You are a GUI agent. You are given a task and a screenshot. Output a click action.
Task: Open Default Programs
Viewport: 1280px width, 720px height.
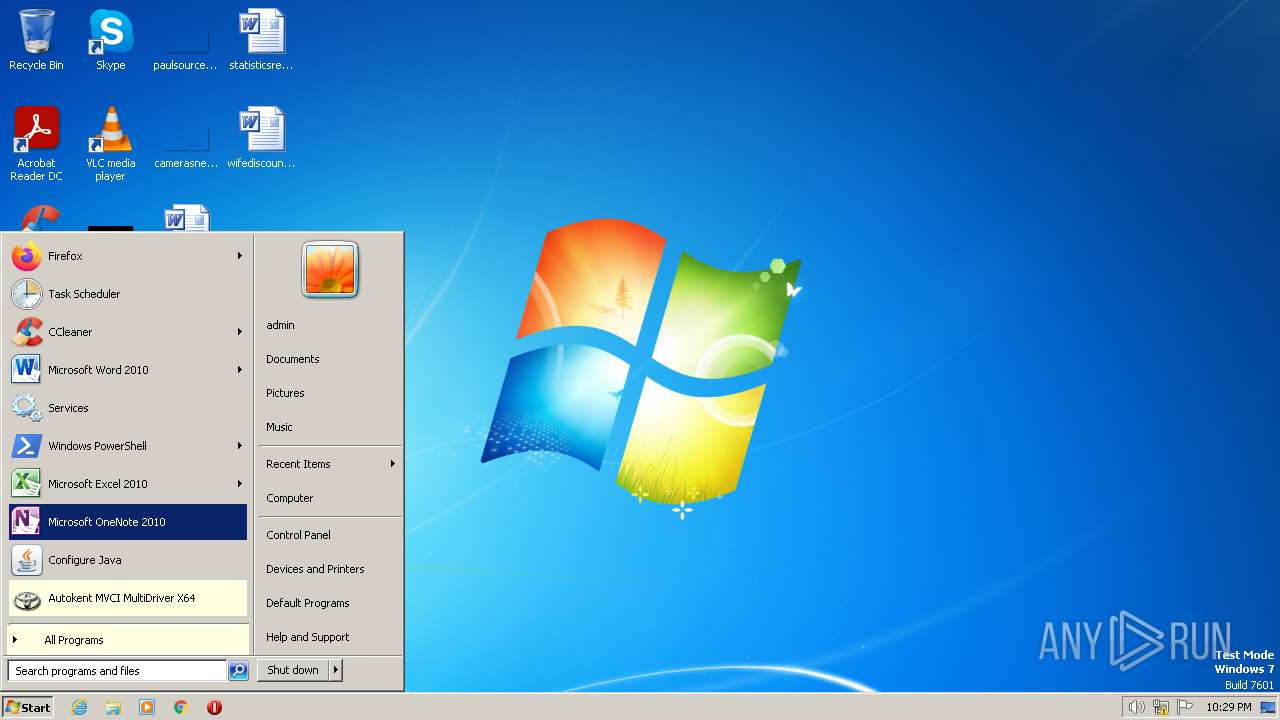coord(330,603)
